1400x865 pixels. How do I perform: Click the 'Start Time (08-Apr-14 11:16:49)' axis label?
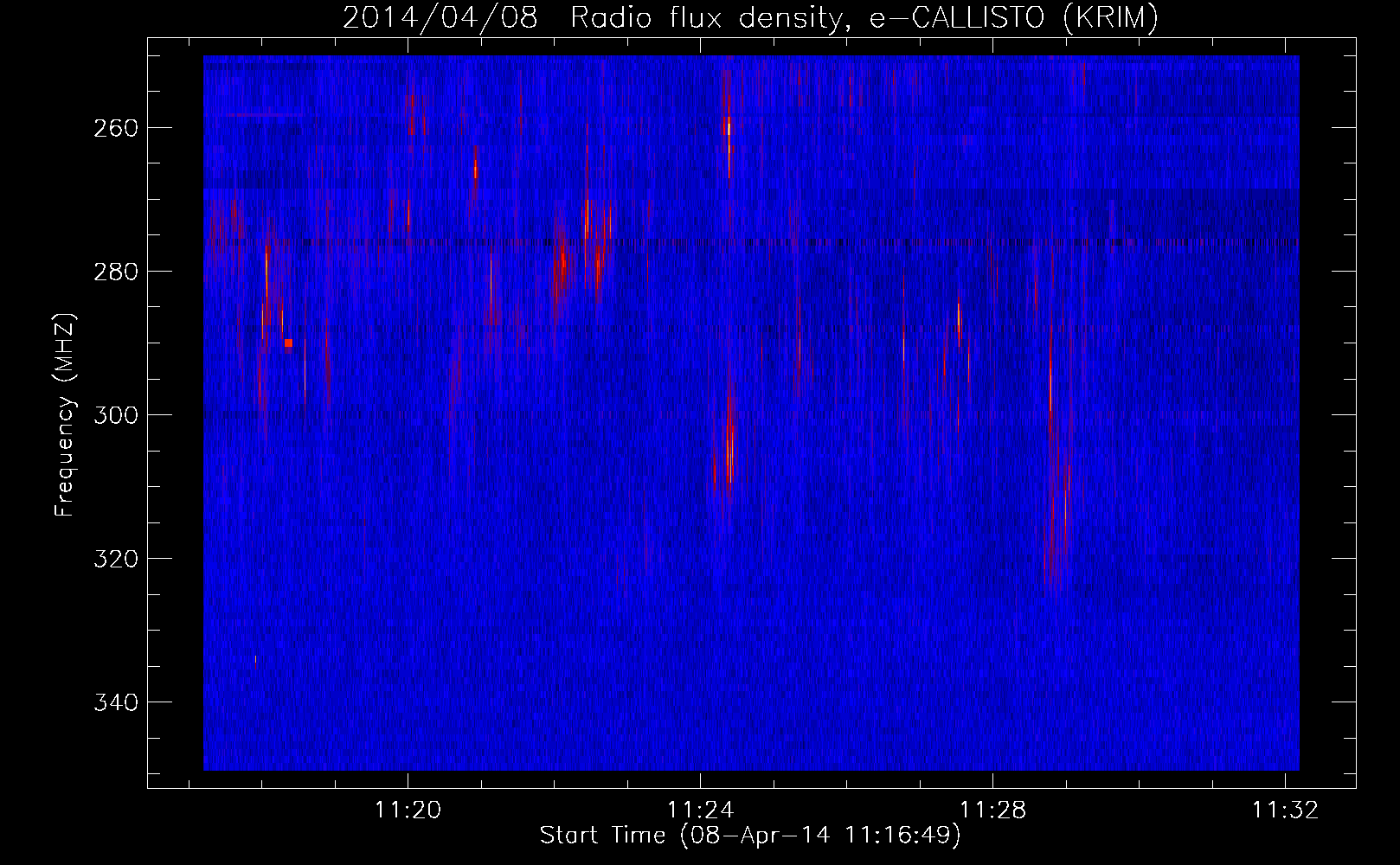click(x=750, y=836)
